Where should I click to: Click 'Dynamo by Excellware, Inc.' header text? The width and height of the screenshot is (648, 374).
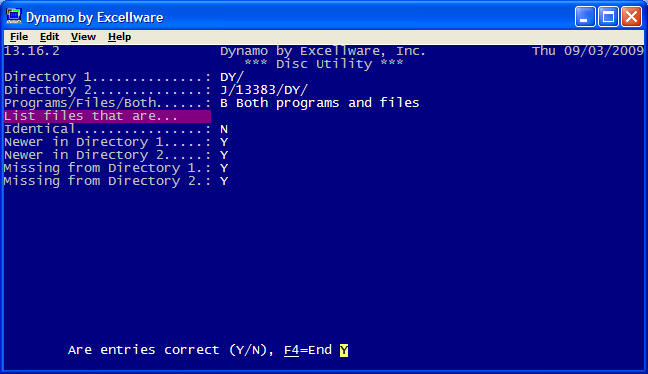323,51
